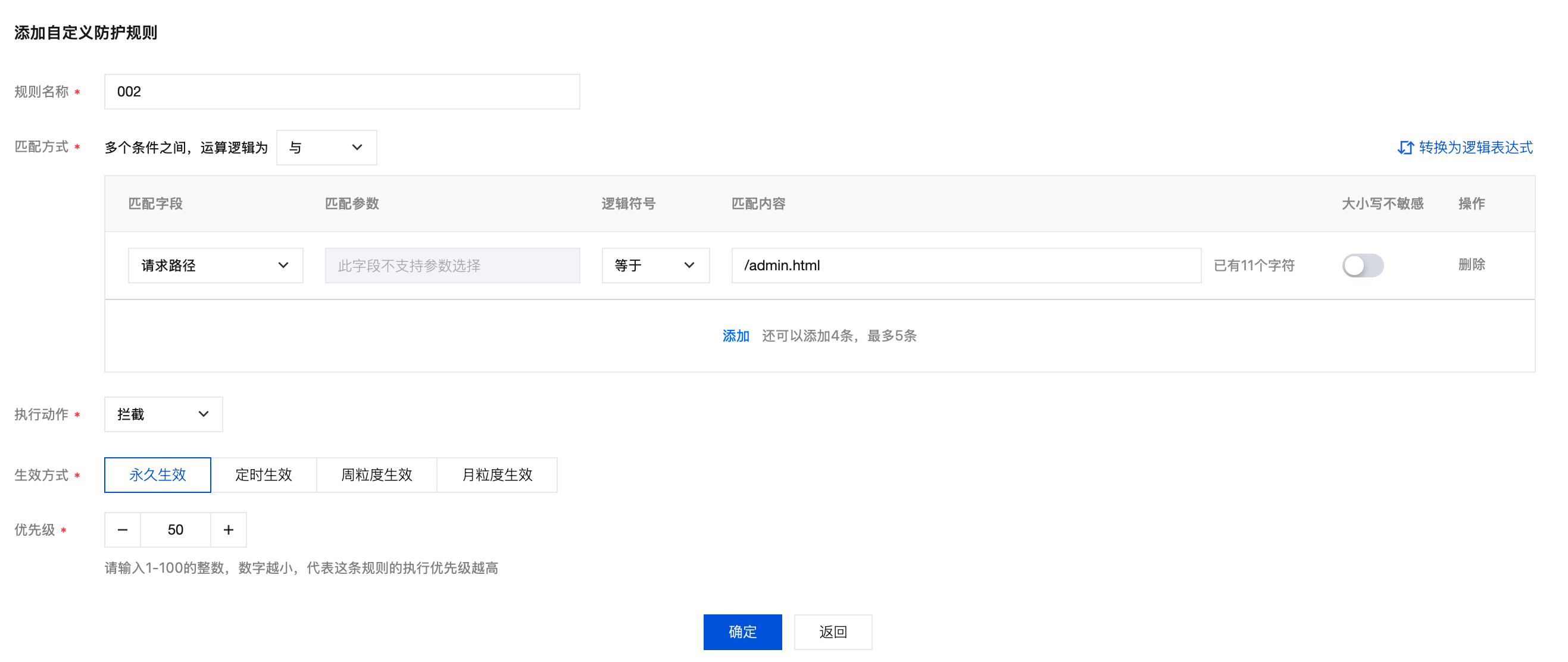Select the 永久生效 tab
Viewport: 1568px width, 662px height.
[158, 474]
